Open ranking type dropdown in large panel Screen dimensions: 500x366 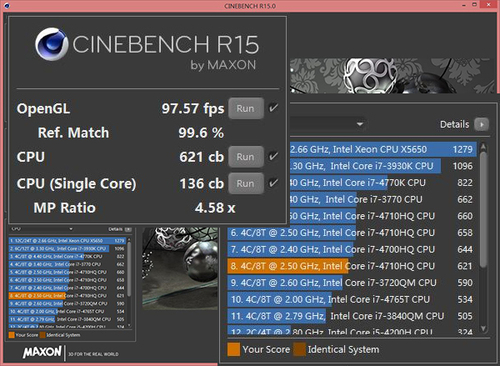pyautogui.click(x=360, y=124)
